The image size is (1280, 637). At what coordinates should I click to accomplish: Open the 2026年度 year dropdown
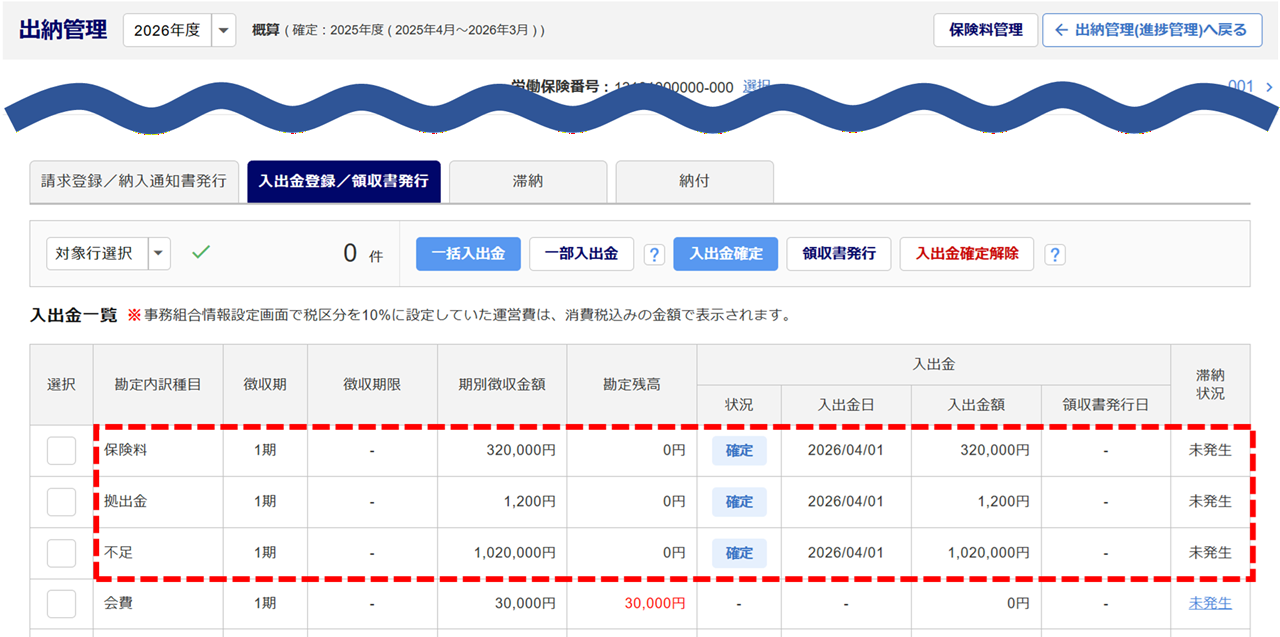pos(225,30)
